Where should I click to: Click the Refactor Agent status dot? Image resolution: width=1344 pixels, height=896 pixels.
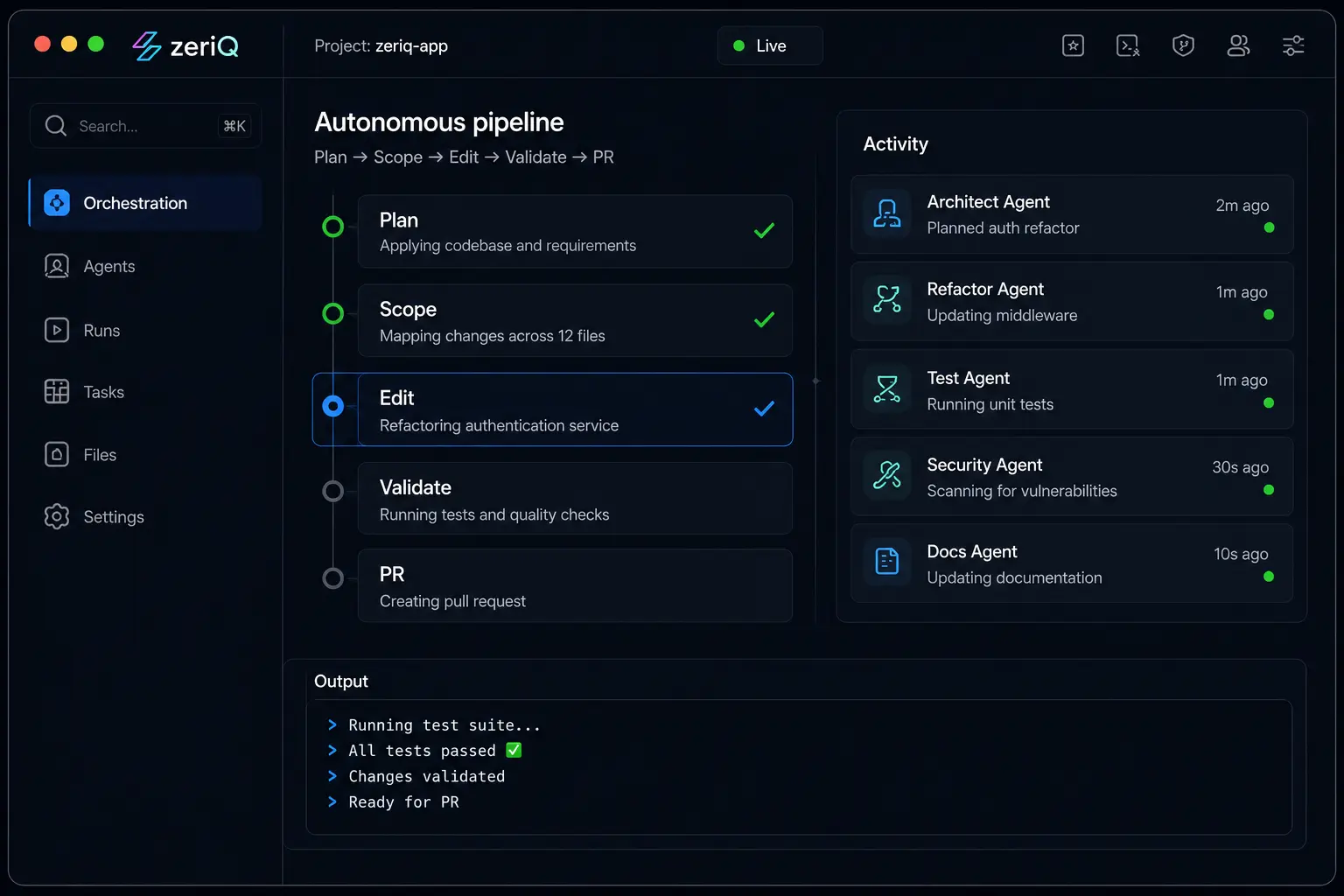click(x=1269, y=314)
